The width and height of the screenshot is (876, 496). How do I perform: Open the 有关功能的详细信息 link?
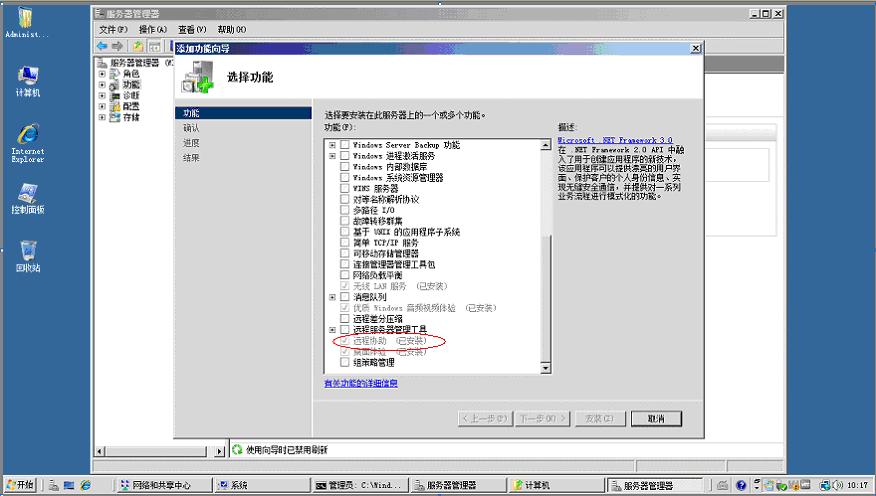click(x=361, y=383)
